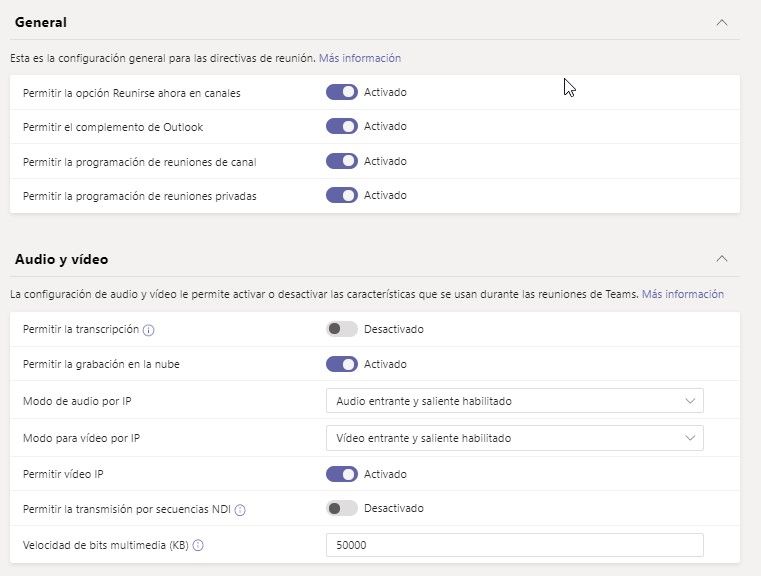Open the Modo para vídeo por IP dropdown
The width and height of the screenshot is (761, 576).
pyautogui.click(x=514, y=438)
